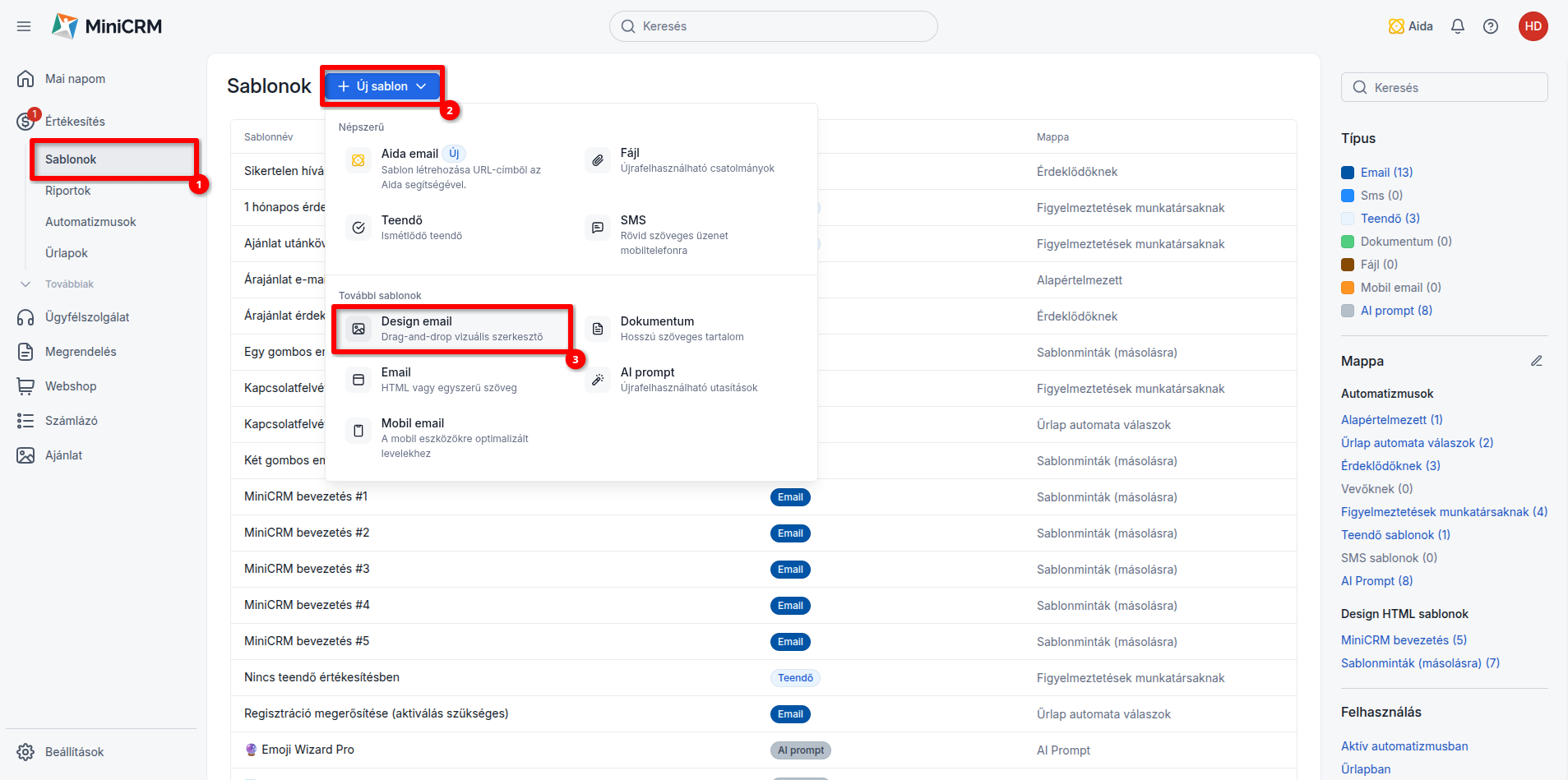Click the MiniCRM logo
The height and width of the screenshot is (780, 1568).
tap(107, 26)
